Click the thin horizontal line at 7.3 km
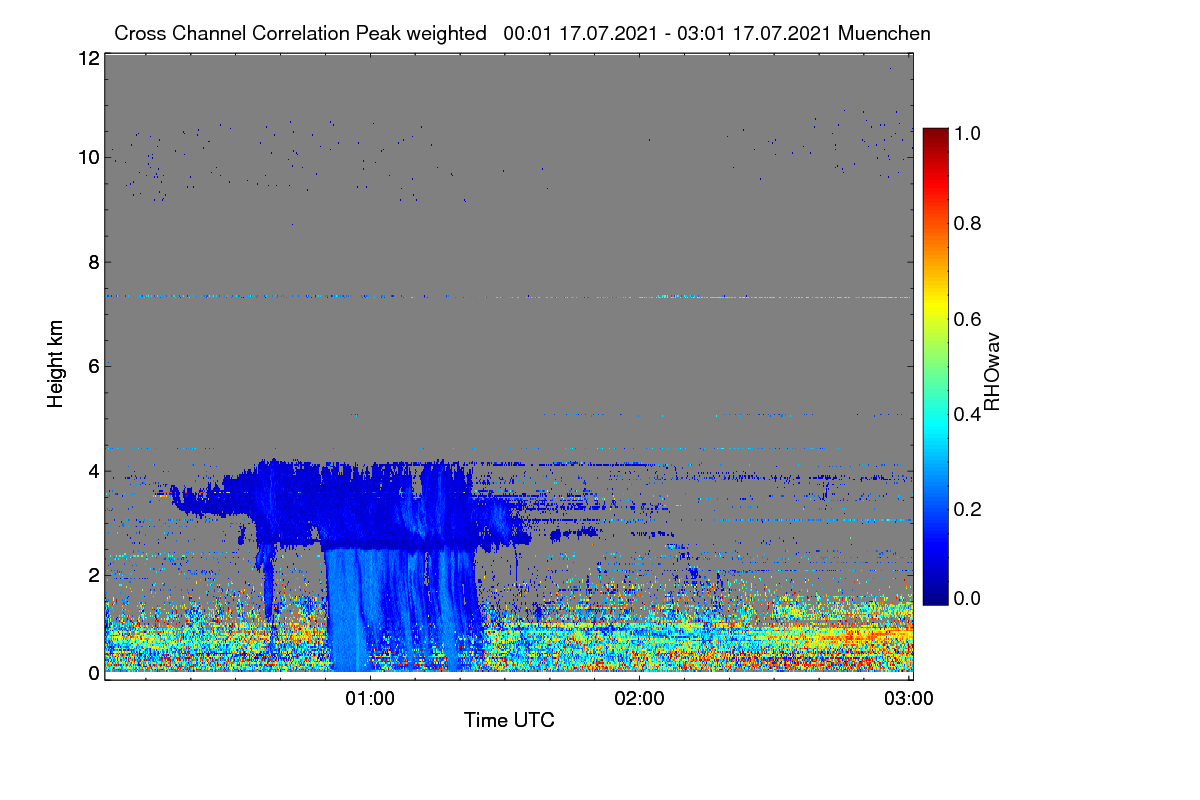 (508, 297)
